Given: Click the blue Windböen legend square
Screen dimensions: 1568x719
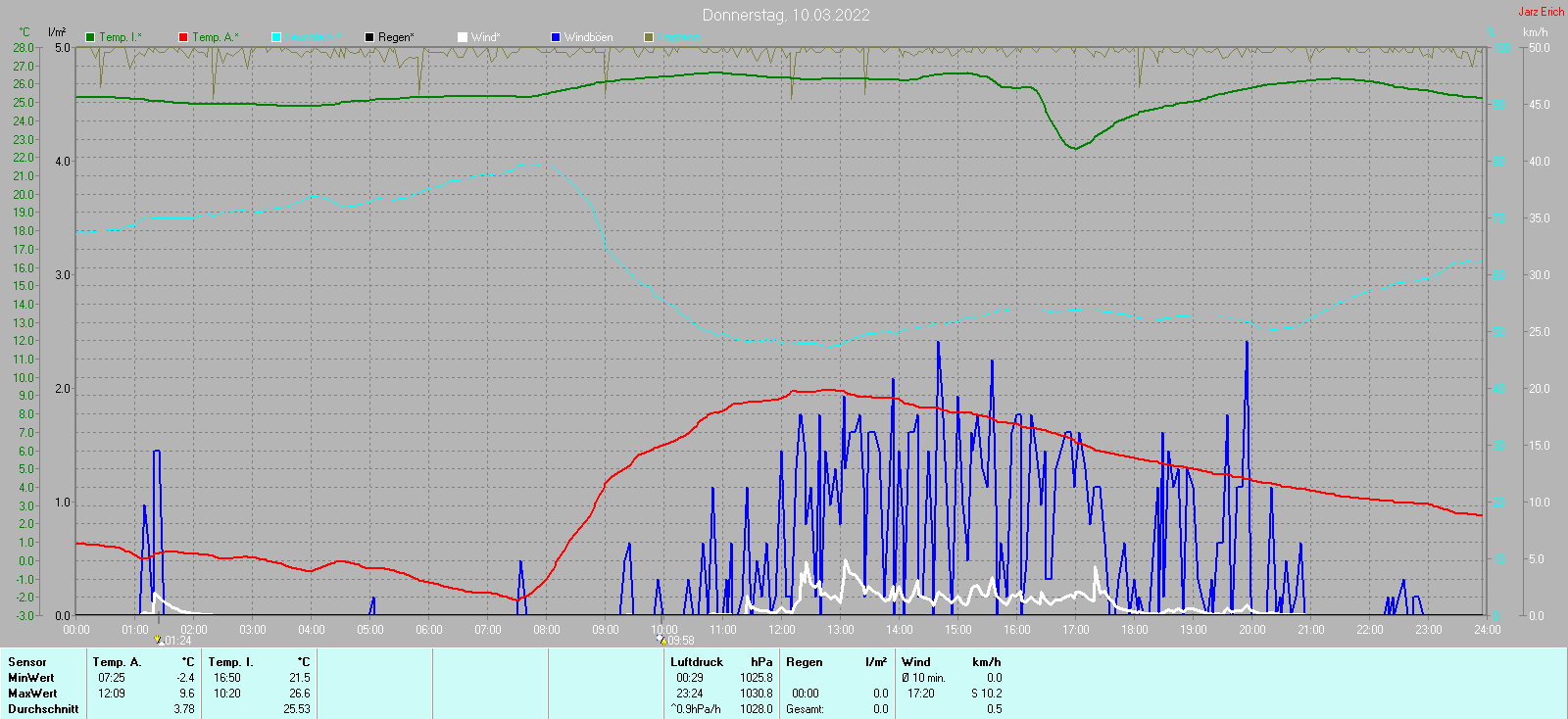Looking at the screenshot, I should click(x=556, y=37).
